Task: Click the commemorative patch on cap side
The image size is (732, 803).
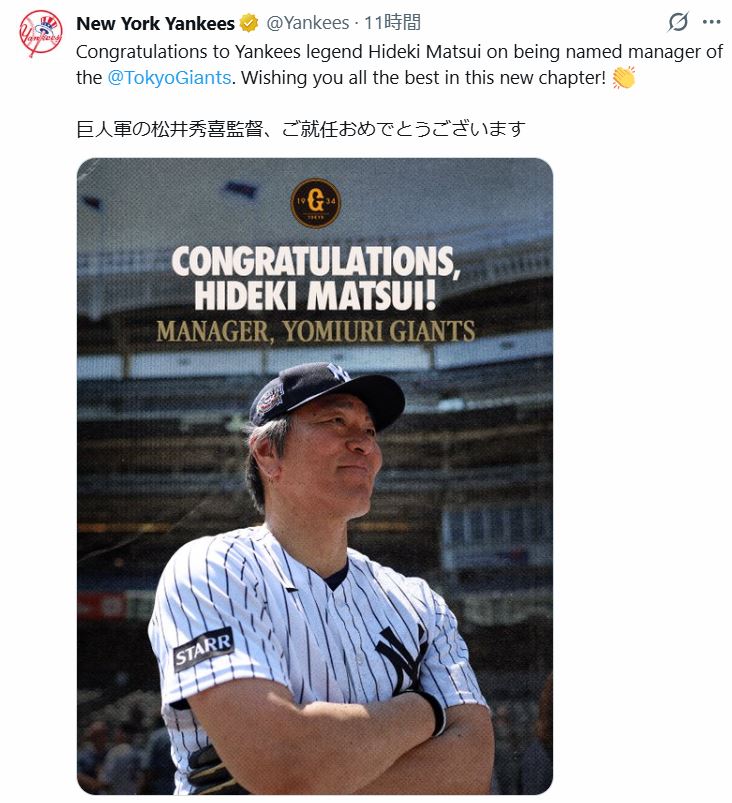Action: point(269,400)
